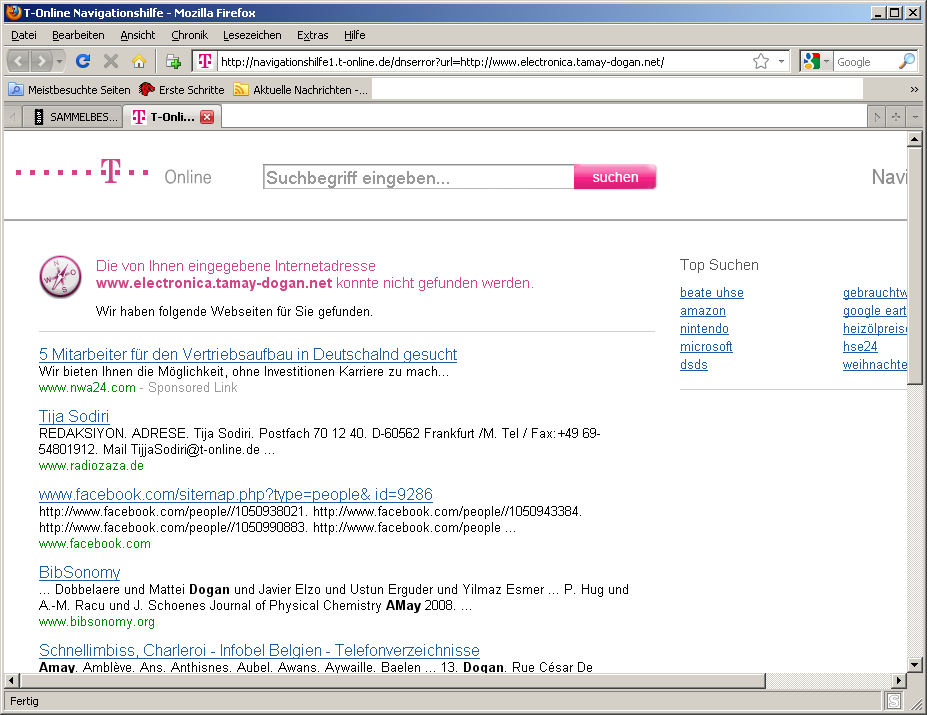Bookmark this page with the star icon
This screenshot has width=927, height=715.
click(x=761, y=62)
